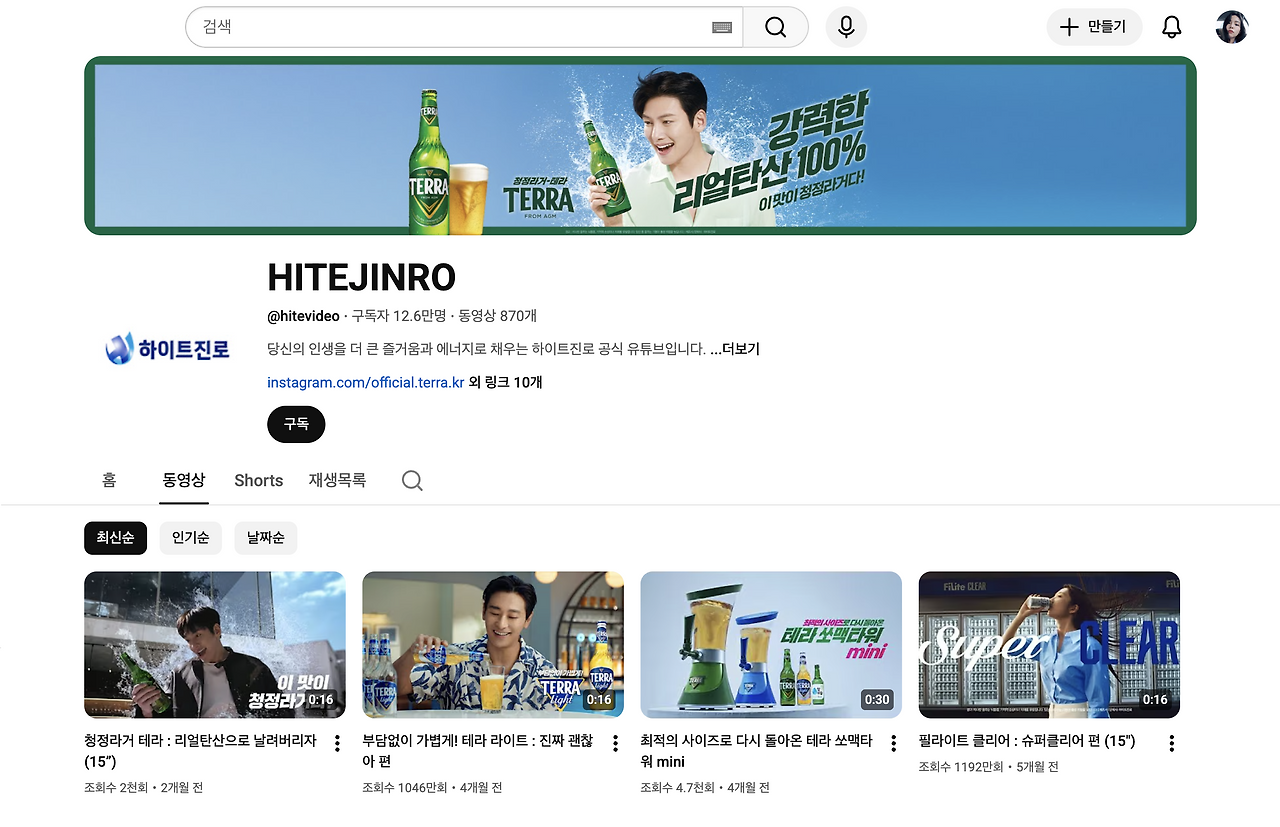Click the @hitevideo channel handle

coord(303,316)
